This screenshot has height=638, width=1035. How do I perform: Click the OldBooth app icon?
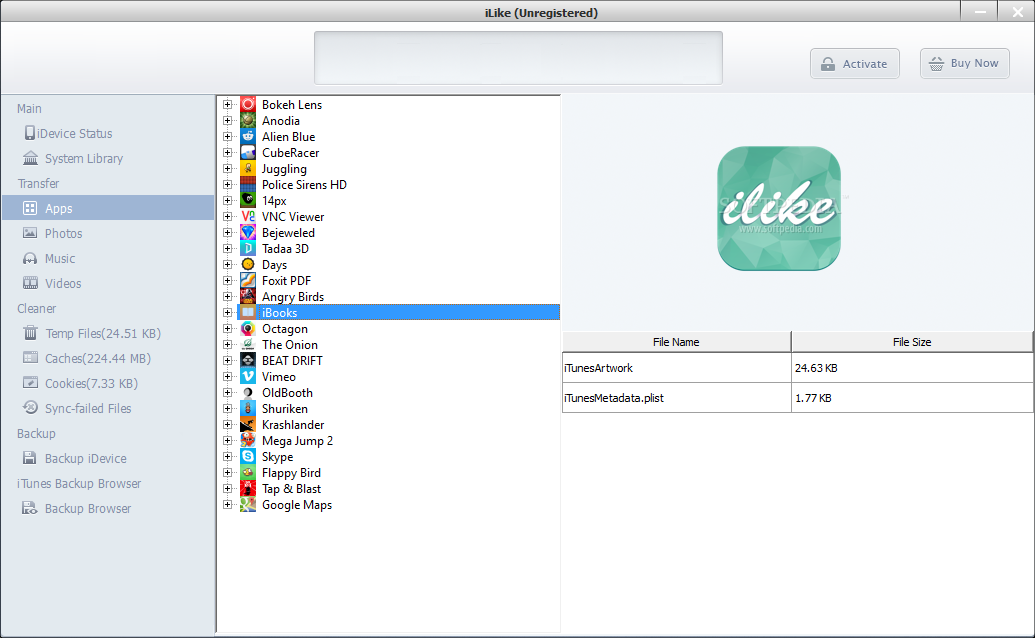(248, 393)
